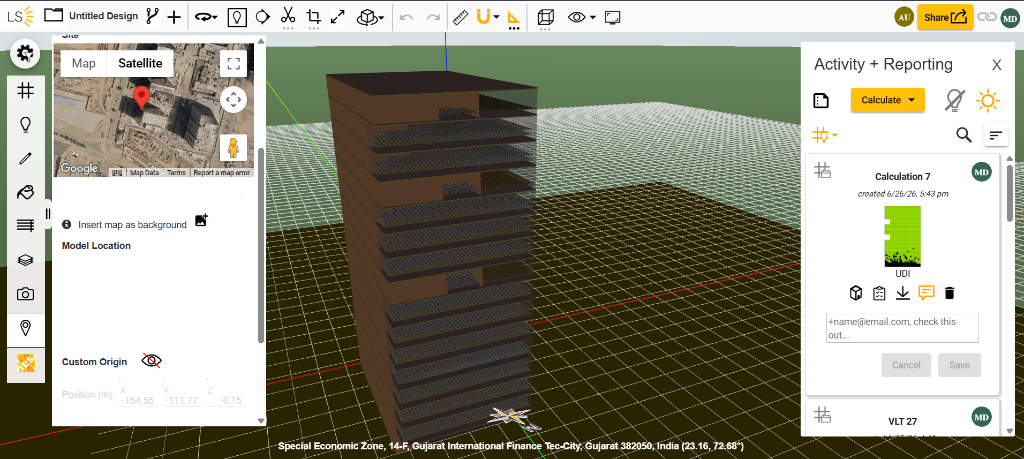Click the Calculation 7 UDI thumbnail

point(903,236)
